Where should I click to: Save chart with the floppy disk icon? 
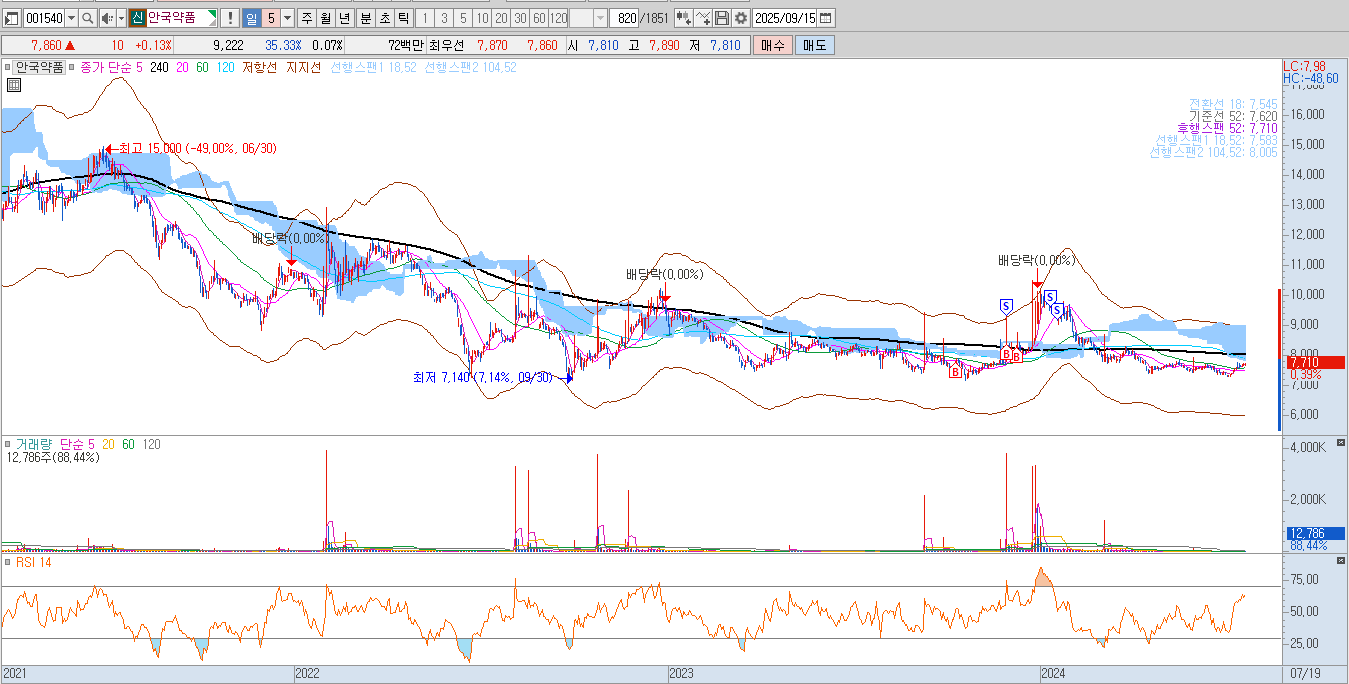722,18
